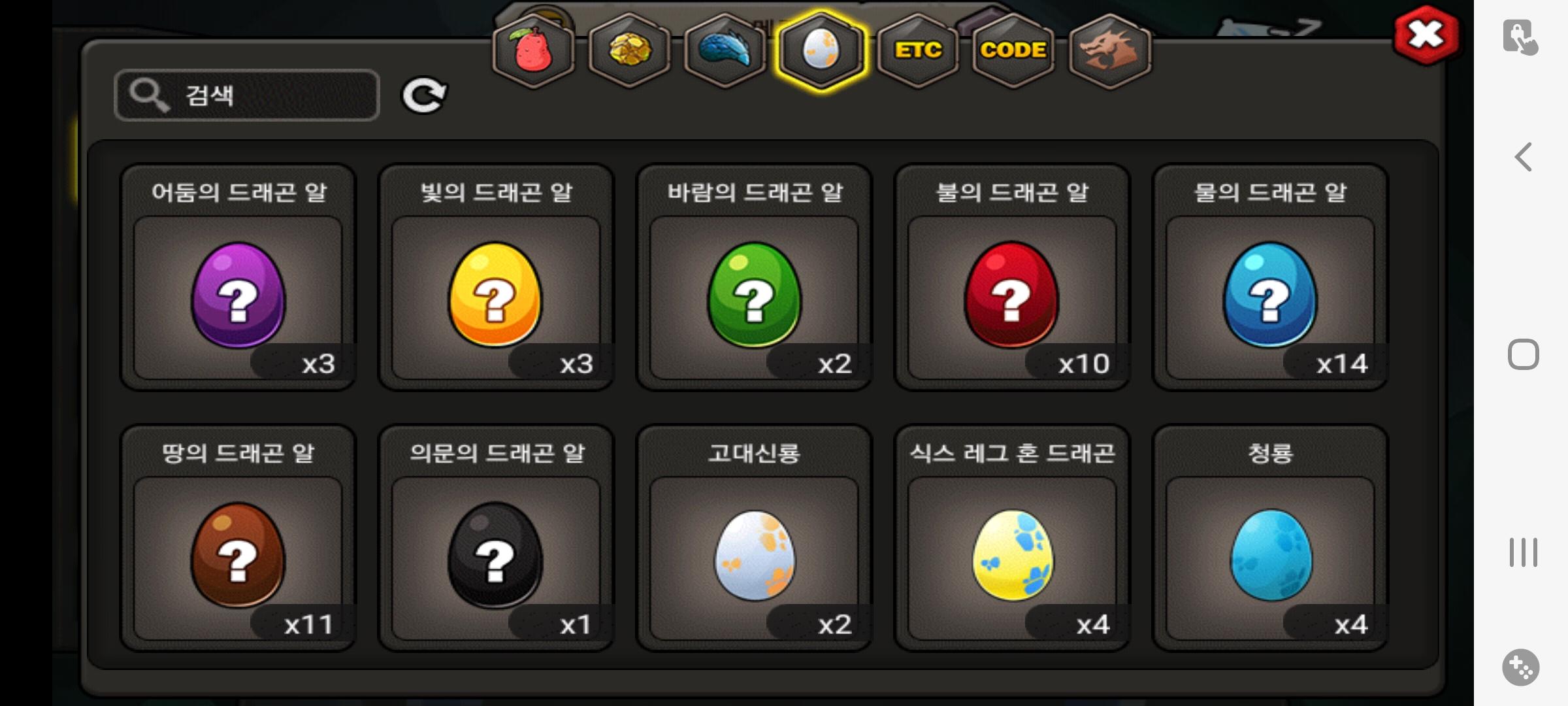Pick the green 바람의 드래곤 알 egg
Screen dimensions: 1568x706
(754, 277)
